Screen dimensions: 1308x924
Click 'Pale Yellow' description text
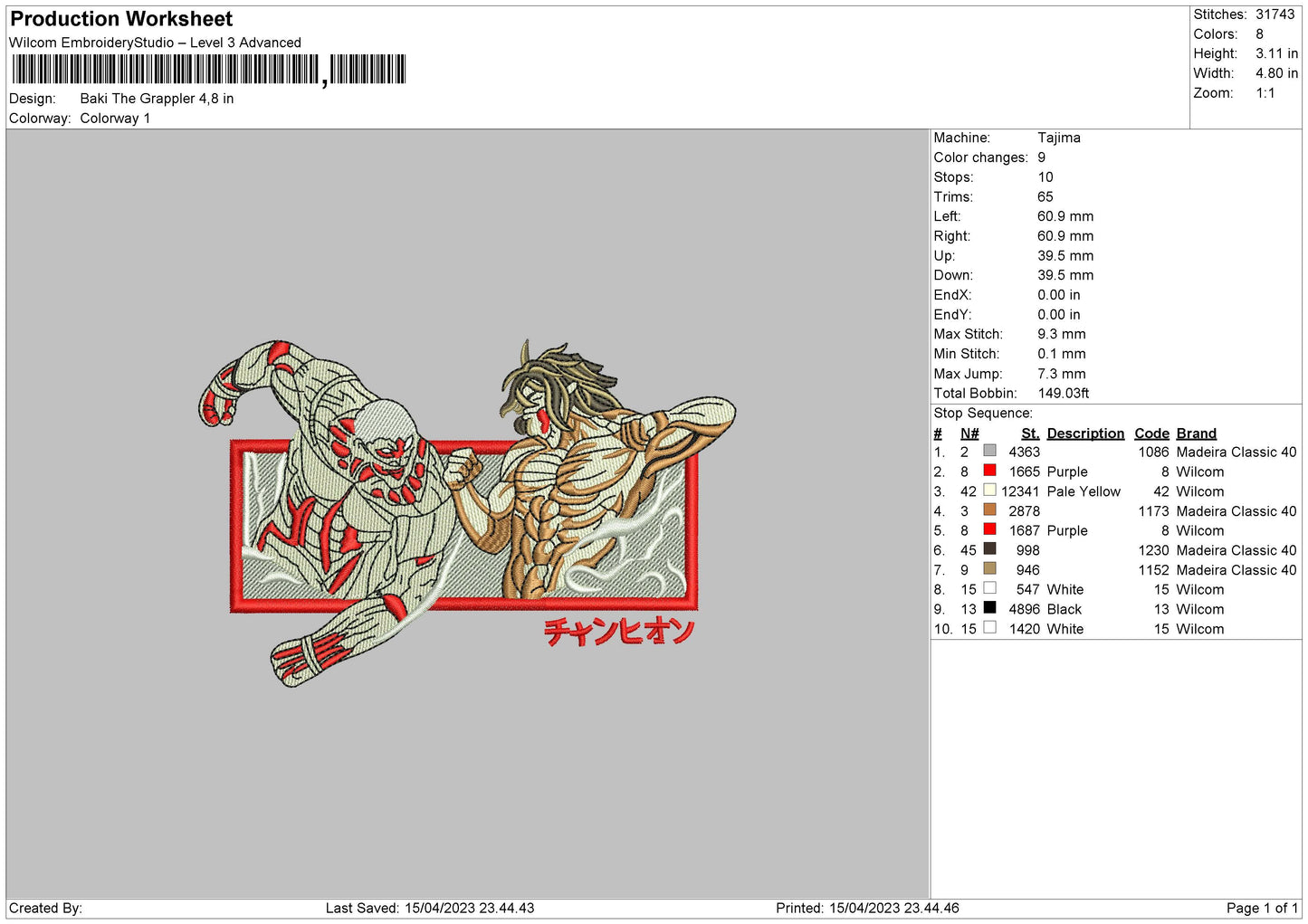pos(1084,491)
